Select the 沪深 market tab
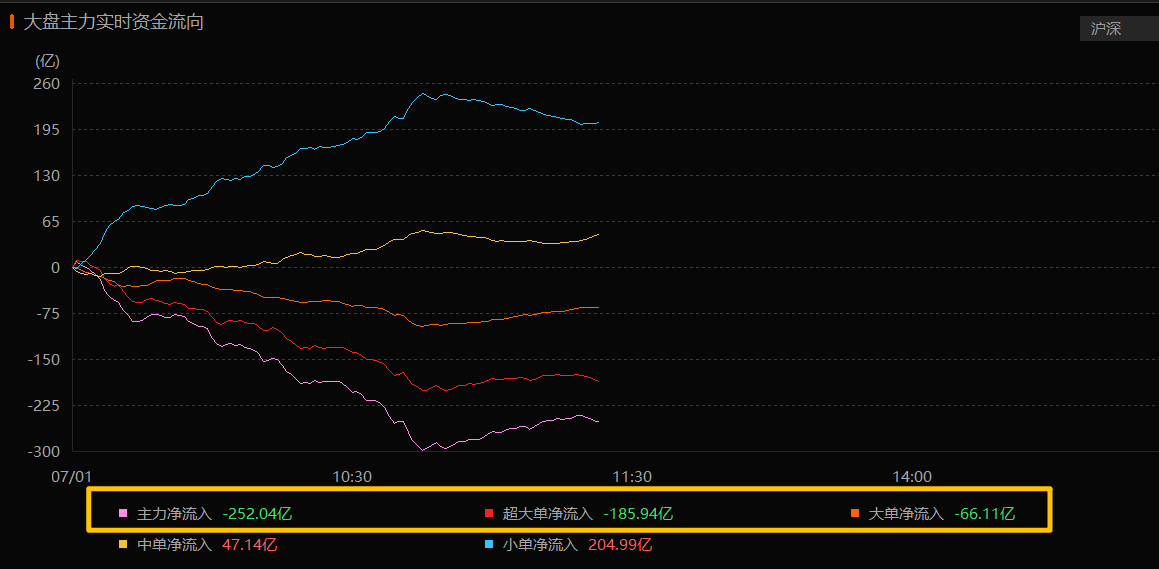Image resolution: width=1159 pixels, height=569 pixels. [x=1119, y=29]
